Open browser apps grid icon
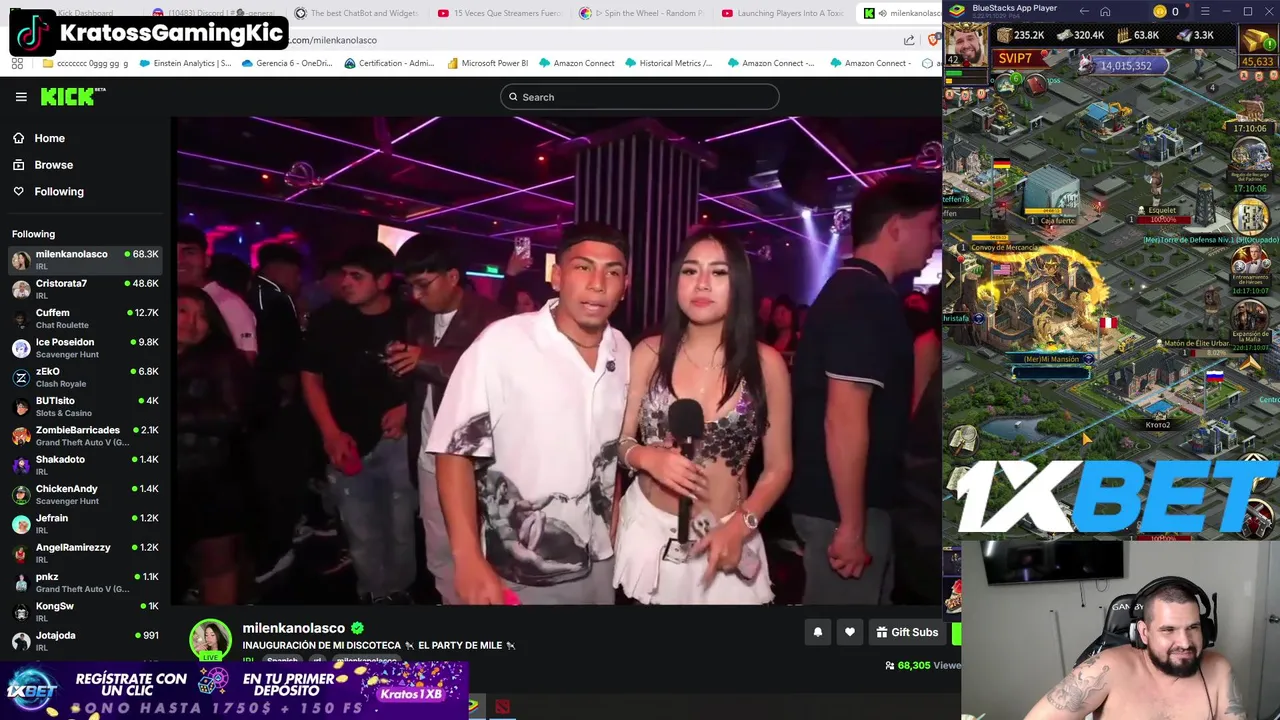 (x=17, y=63)
